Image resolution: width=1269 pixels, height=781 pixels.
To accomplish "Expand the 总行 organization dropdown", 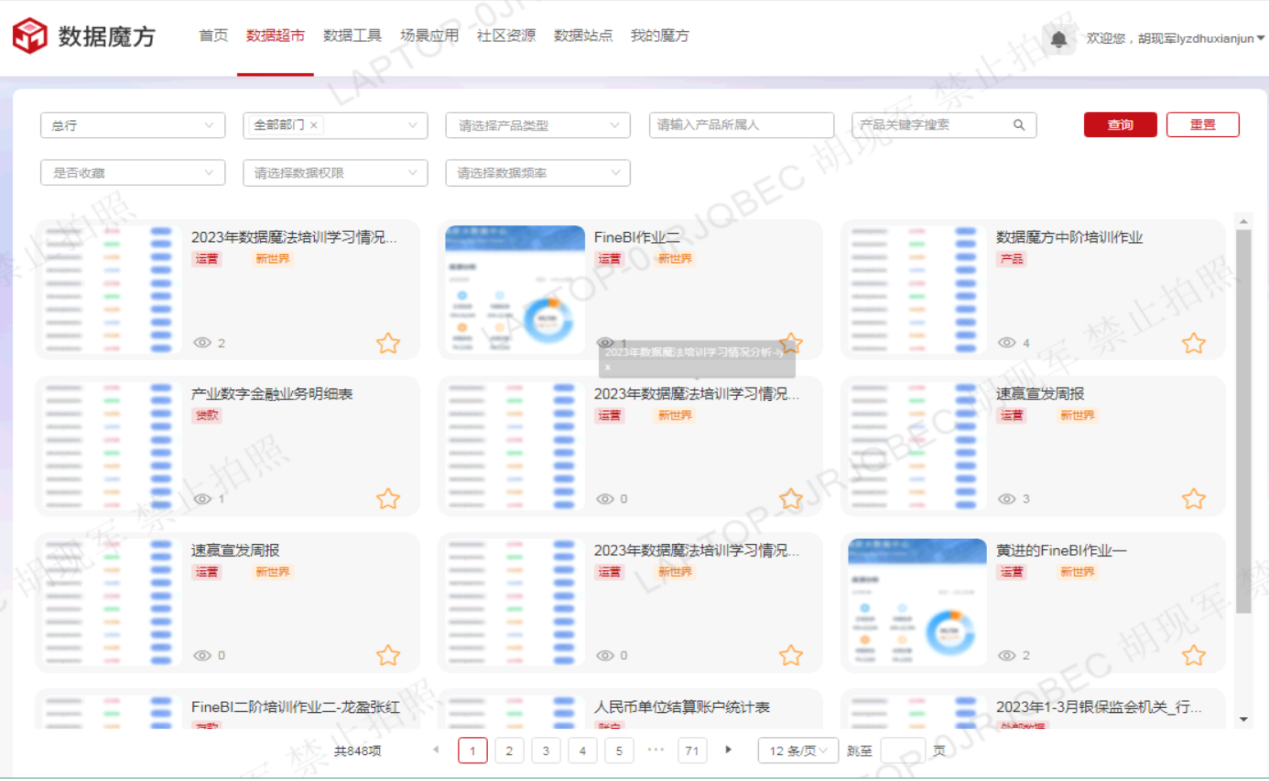I will [133, 125].
